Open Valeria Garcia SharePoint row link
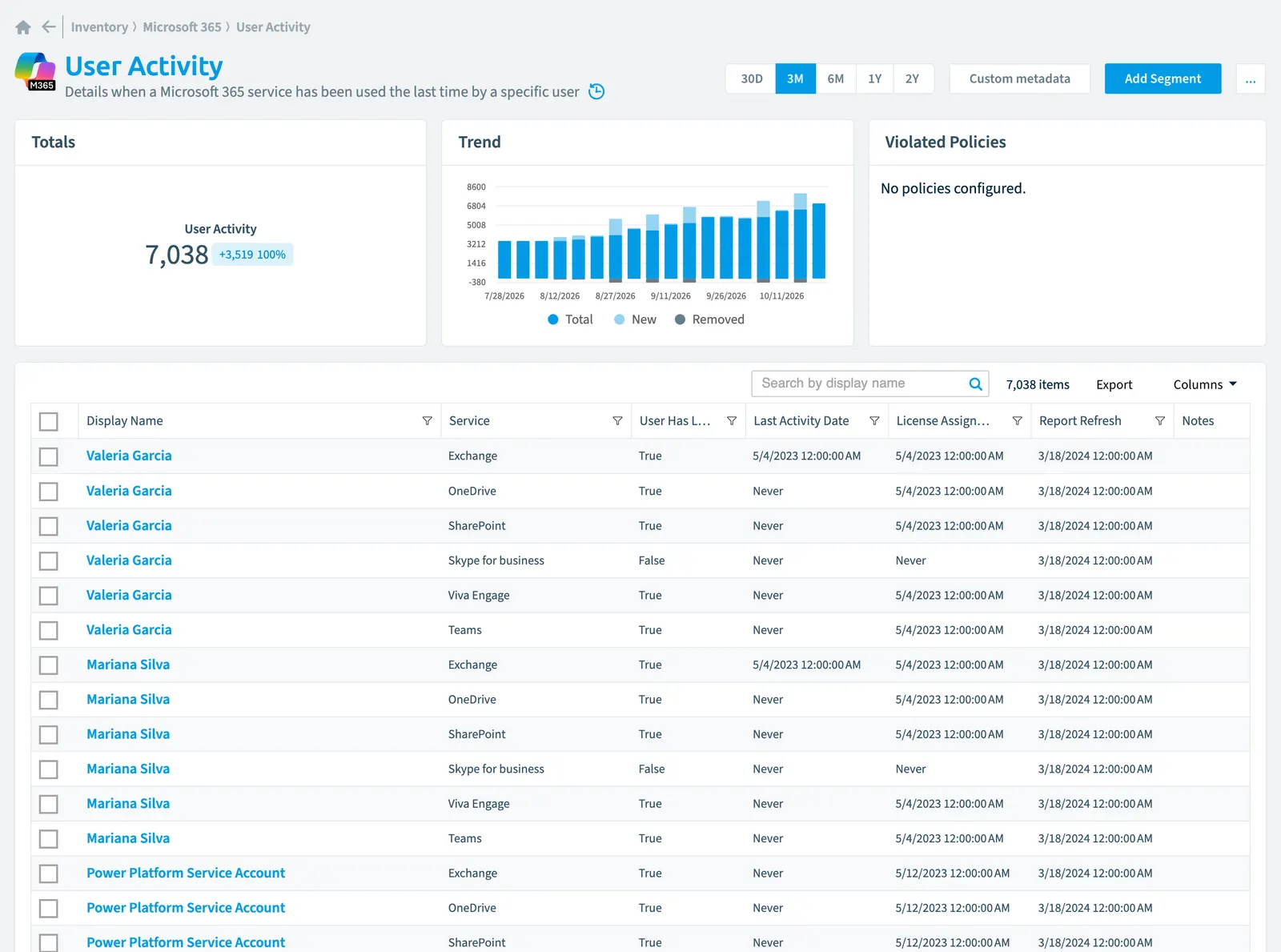Image resolution: width=1281 pixels, height=952 pixels. 129,525
